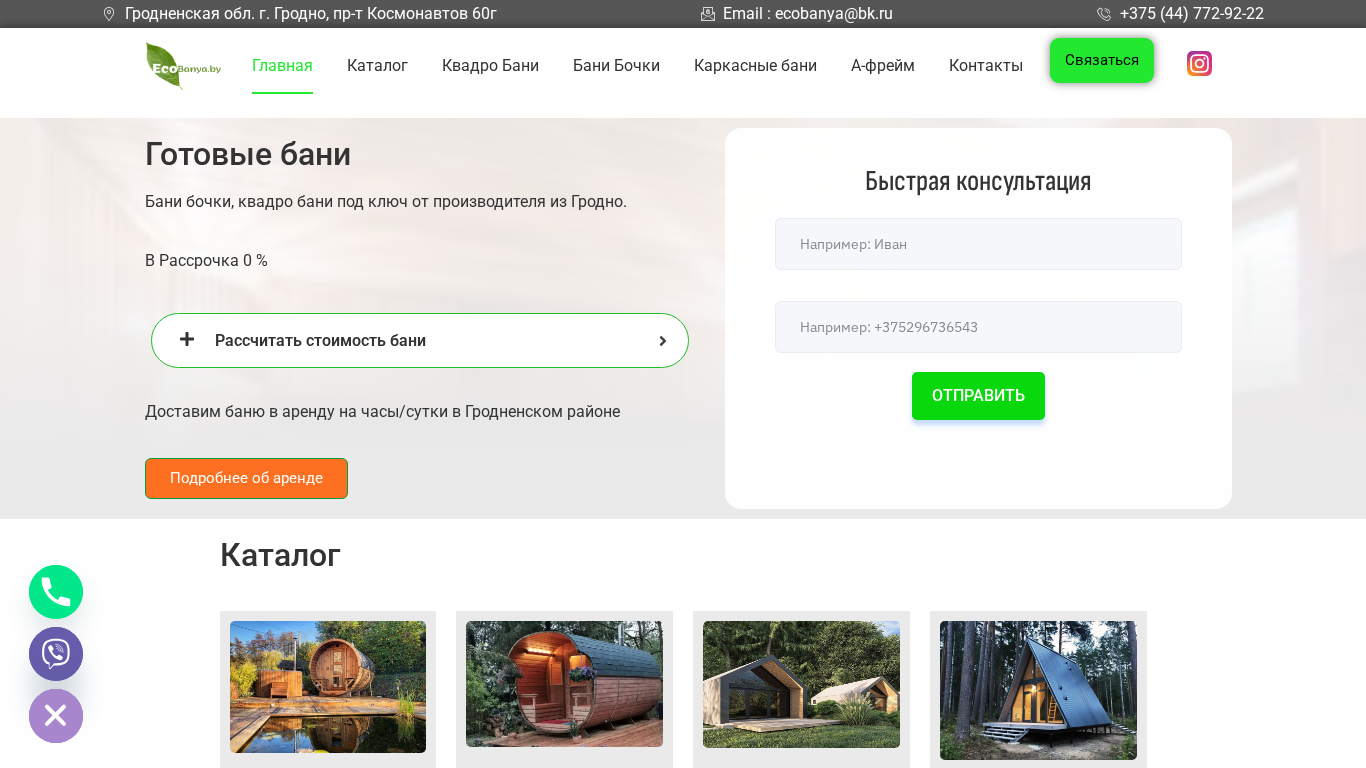
Task: Click the 'Готовые бани' heading
Action: coord(248,154)
